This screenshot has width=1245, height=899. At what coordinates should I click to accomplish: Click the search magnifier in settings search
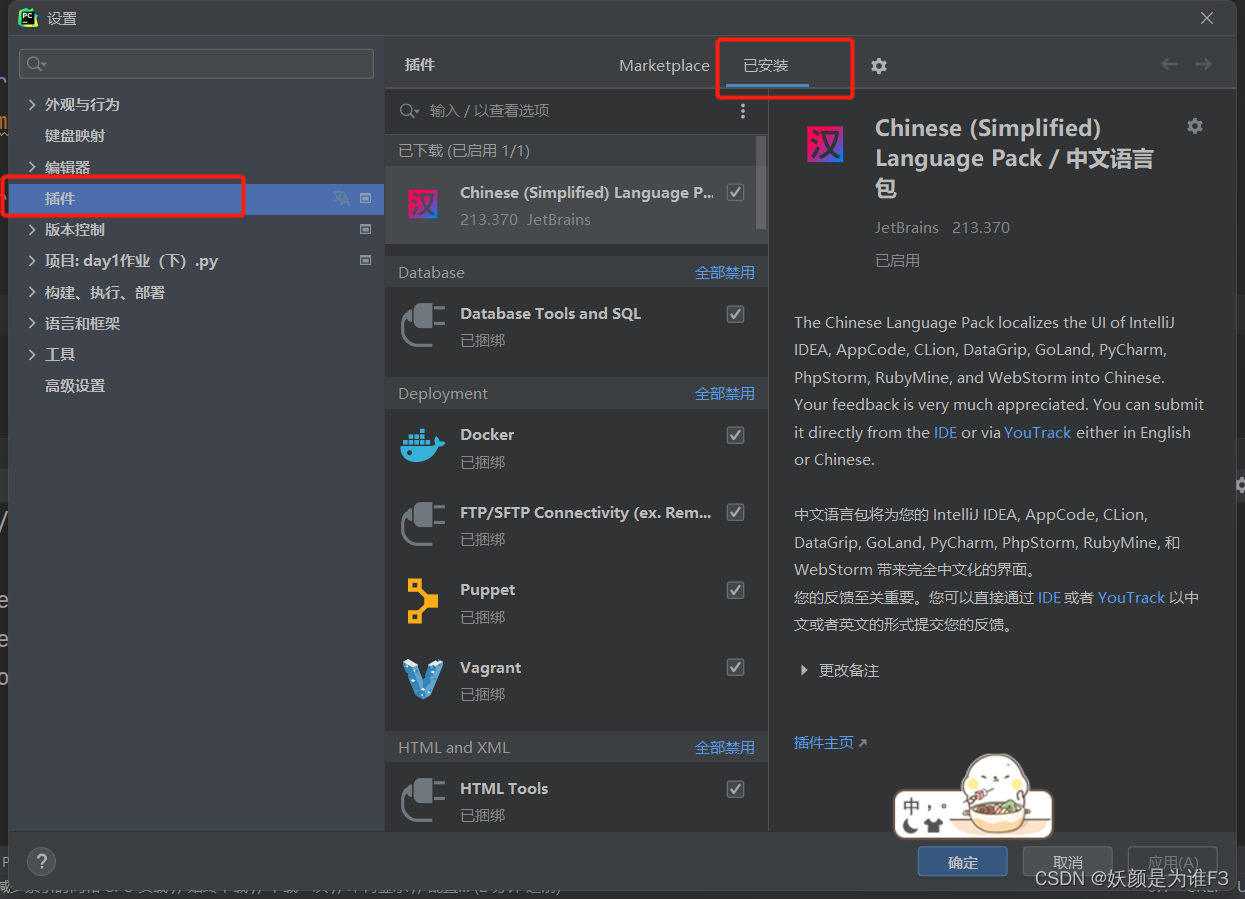pos(35,64)
